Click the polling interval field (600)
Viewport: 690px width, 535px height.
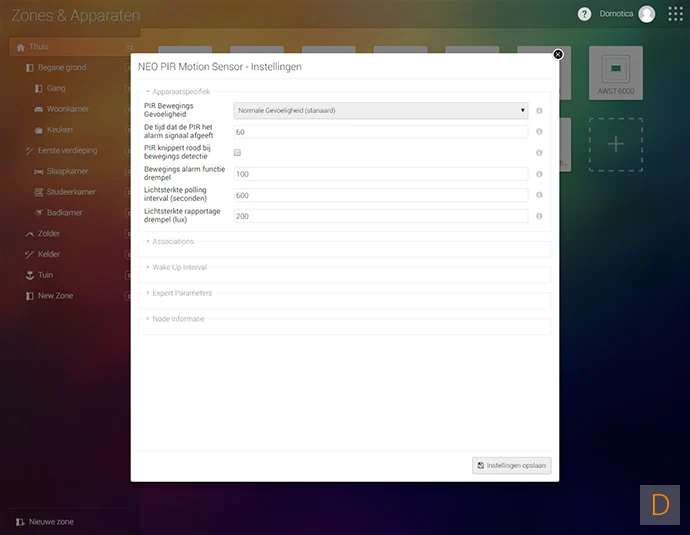(x=381, y=195)
